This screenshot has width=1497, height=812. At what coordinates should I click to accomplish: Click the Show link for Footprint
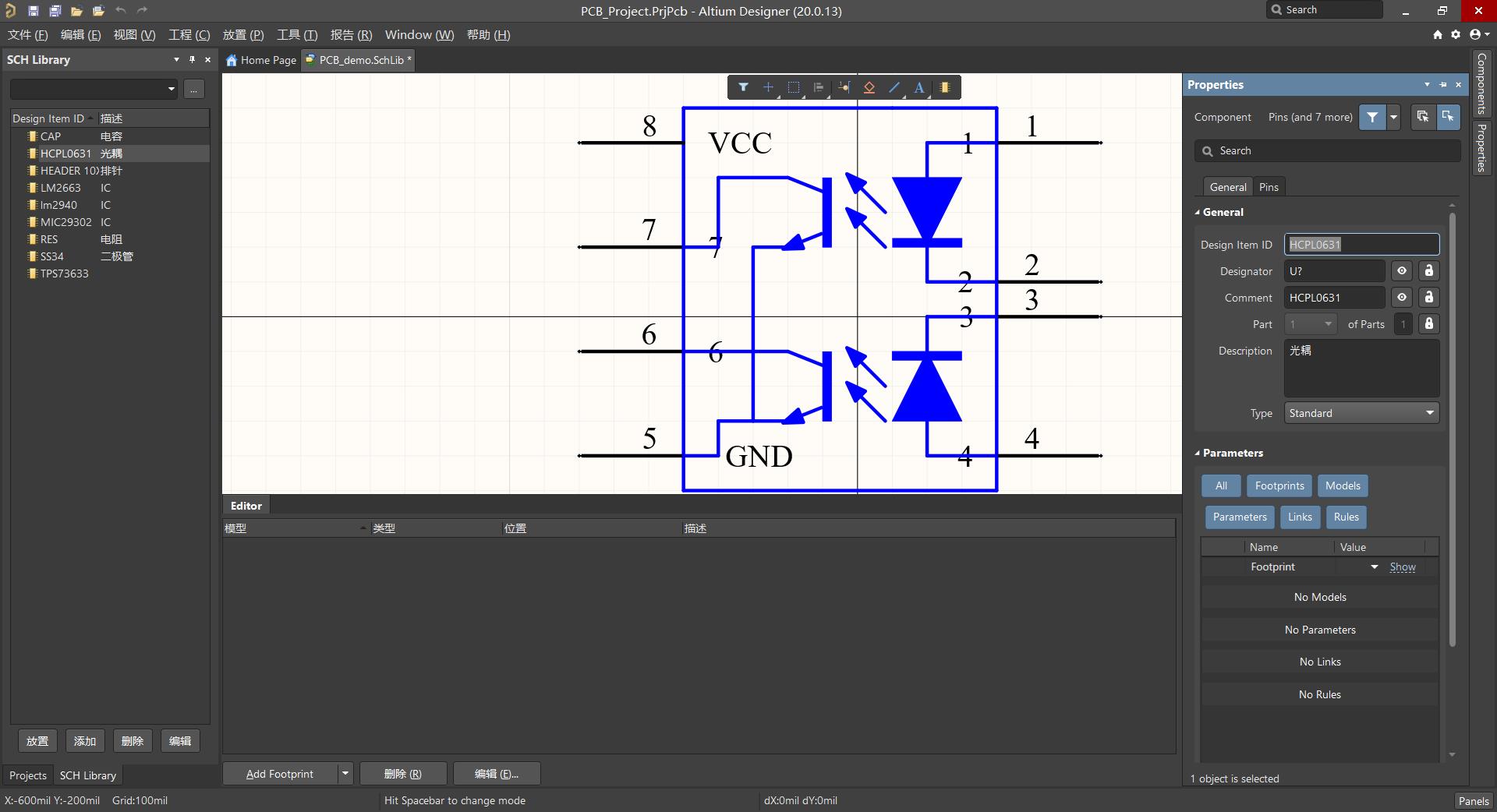pyautogui.click(x=1402, y=567)
